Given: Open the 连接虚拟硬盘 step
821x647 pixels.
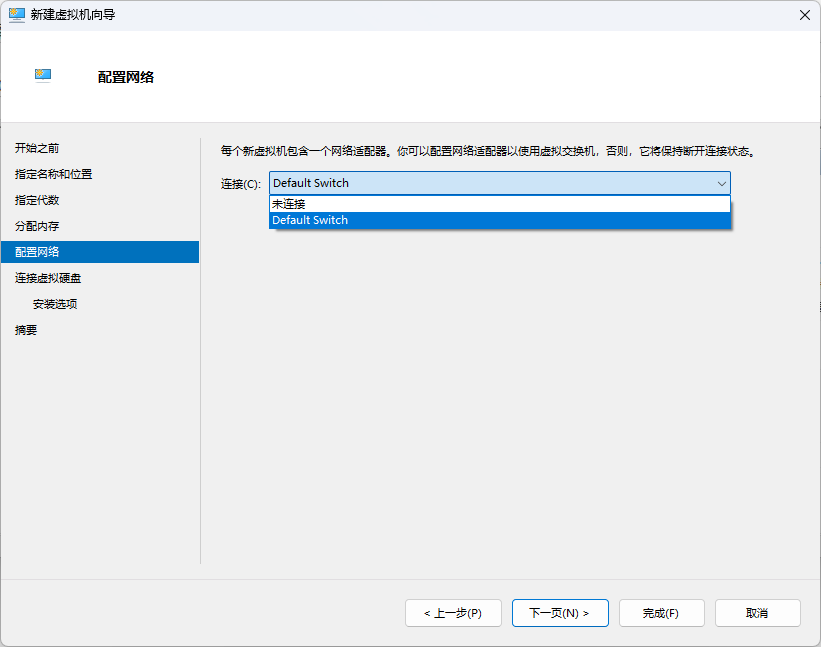Looking at the screenshot, I should (x=48, y=278).
